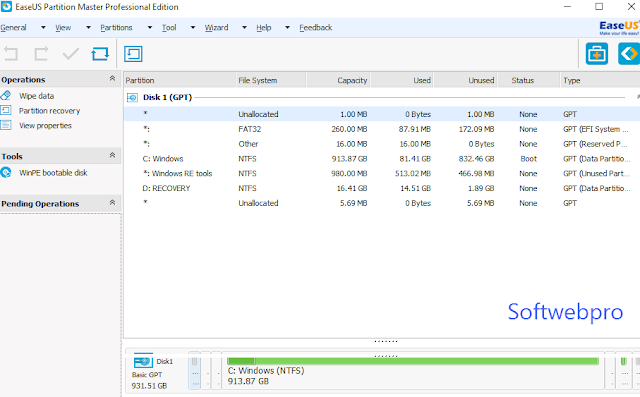Select the Disk 1 (GPT) group row
The image size is (640, 397).
click(382, 98)
